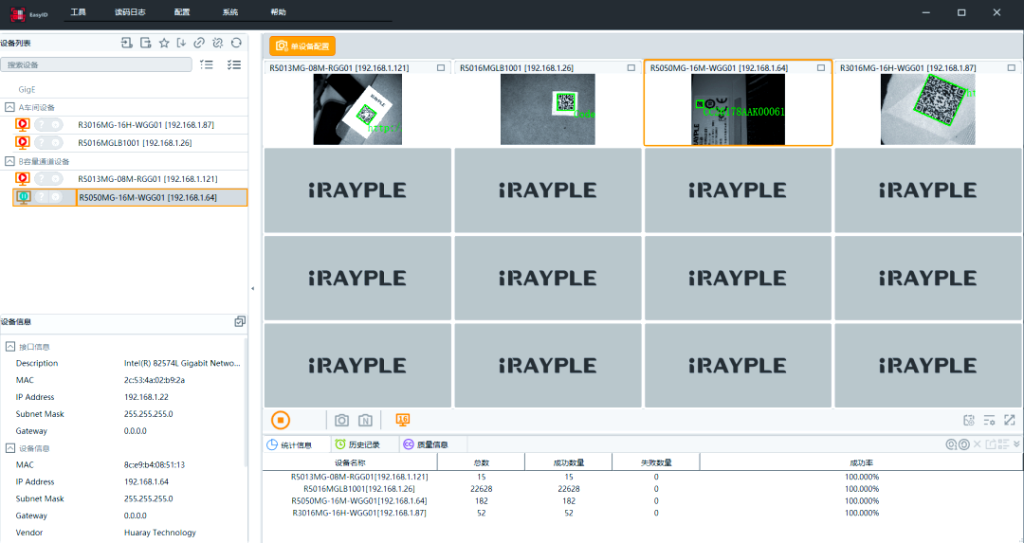Click the fullscreen expand icon at right

[1010, 421]
